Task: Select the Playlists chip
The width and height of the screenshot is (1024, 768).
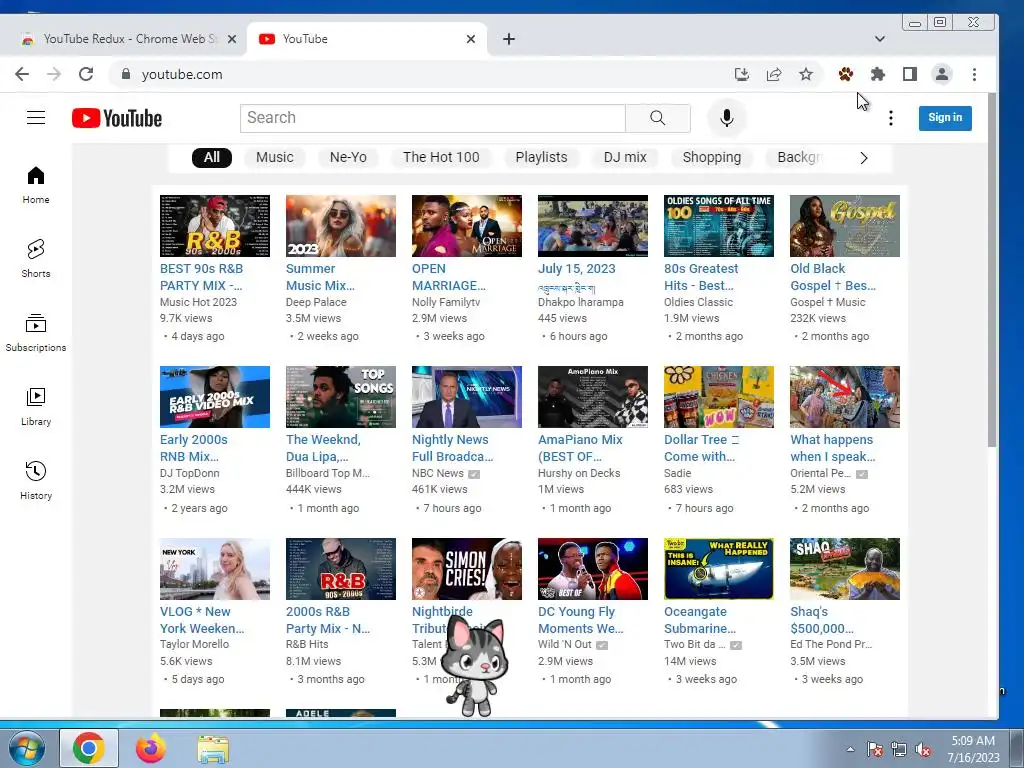Action: tap(541, 157)
